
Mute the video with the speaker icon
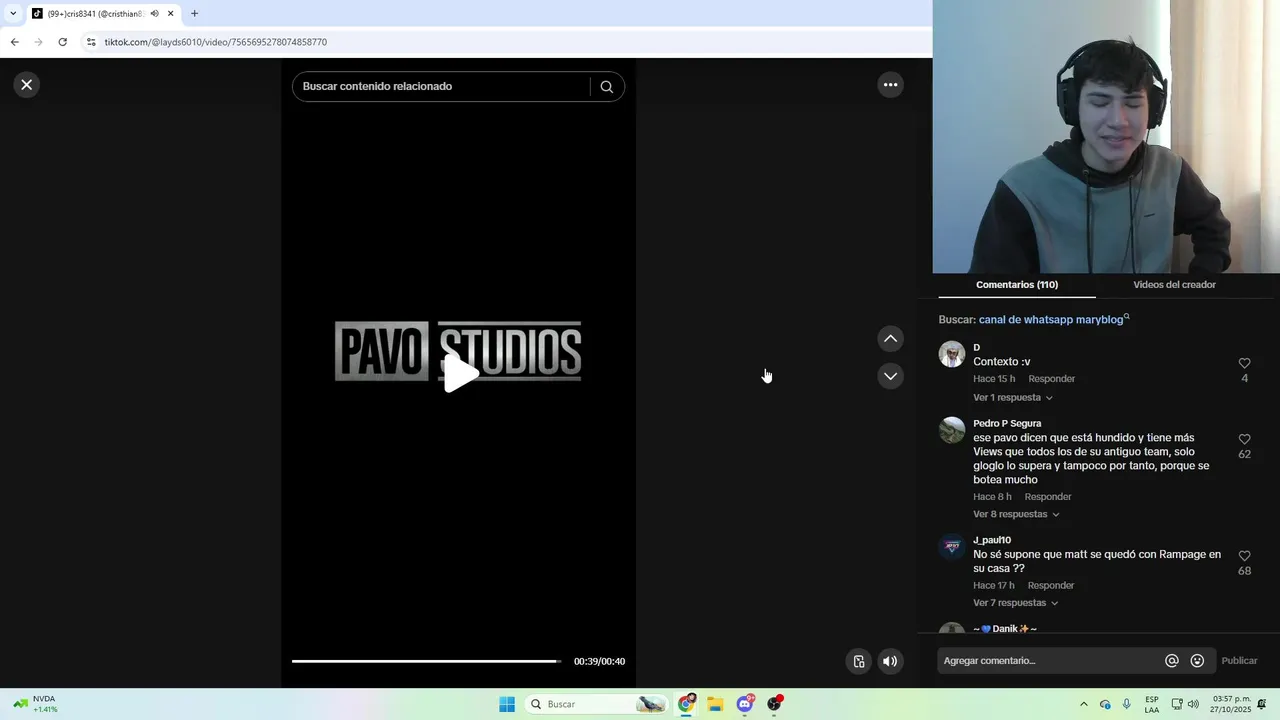(x=889, y=661)
